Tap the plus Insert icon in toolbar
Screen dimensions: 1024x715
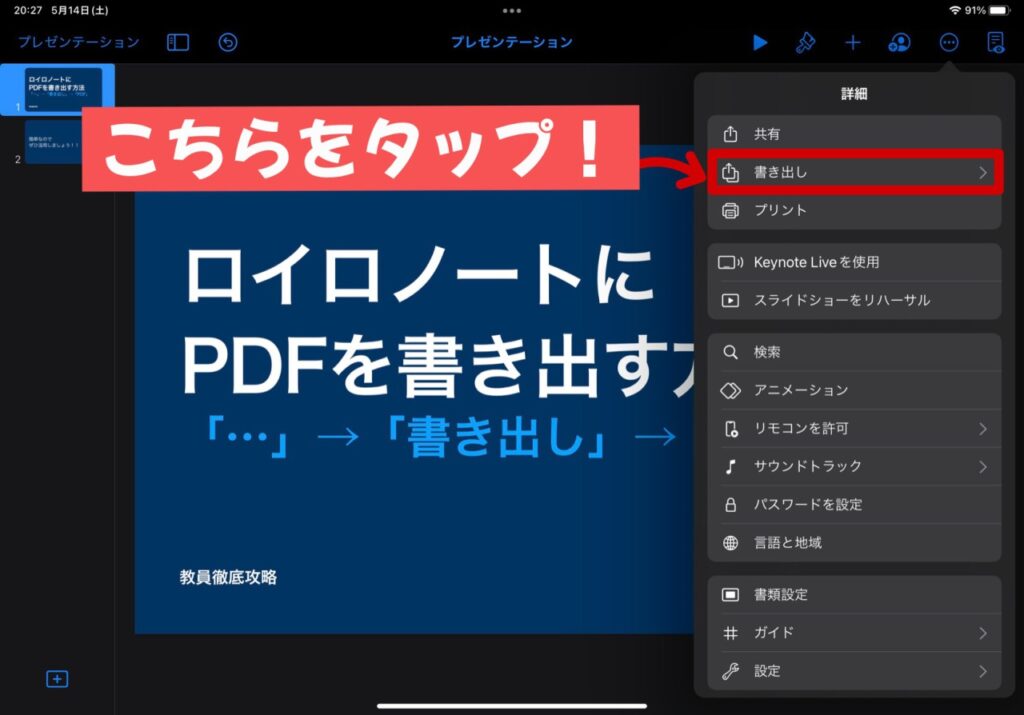(x=852, y=42)
